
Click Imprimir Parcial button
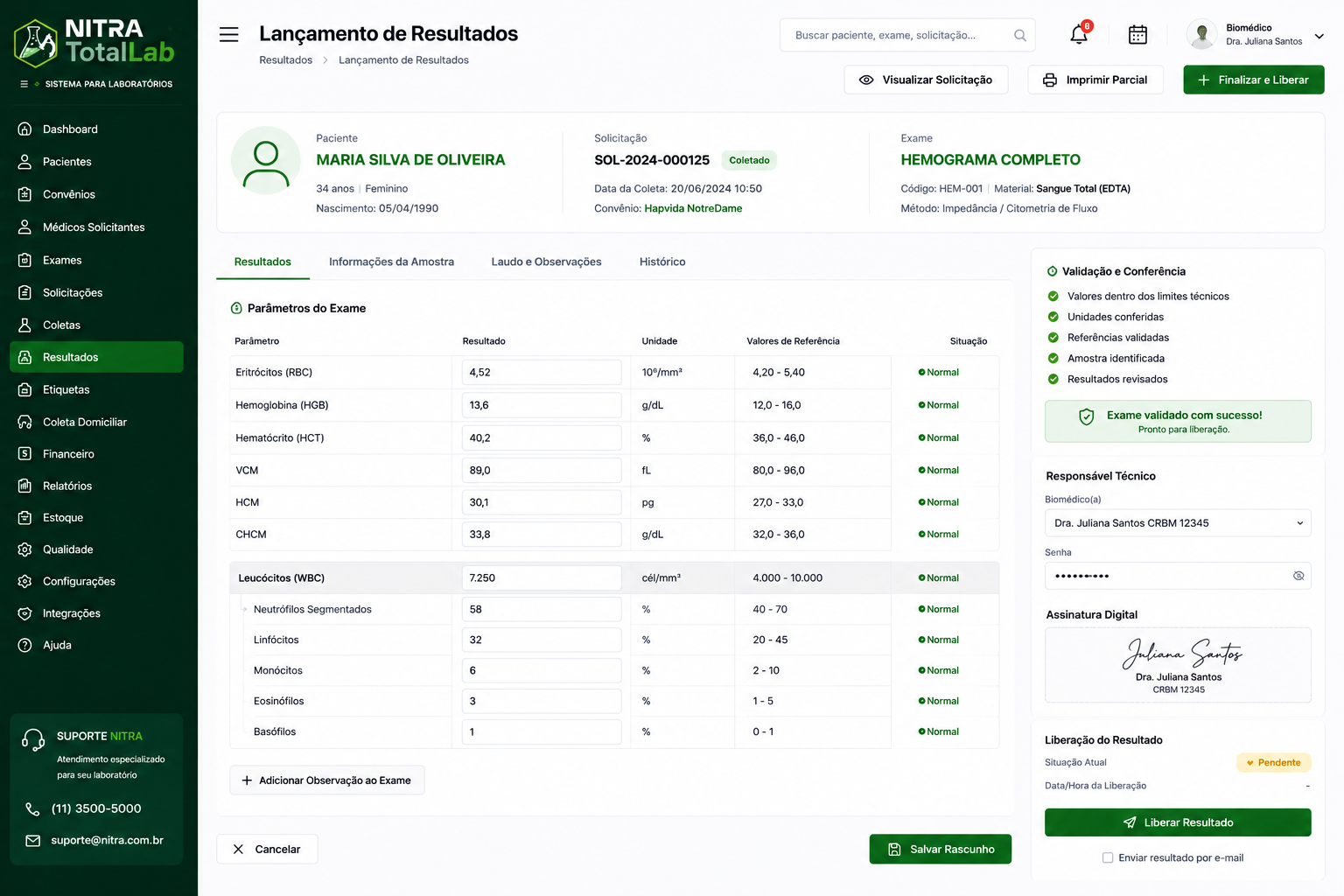pos(1095,80)
